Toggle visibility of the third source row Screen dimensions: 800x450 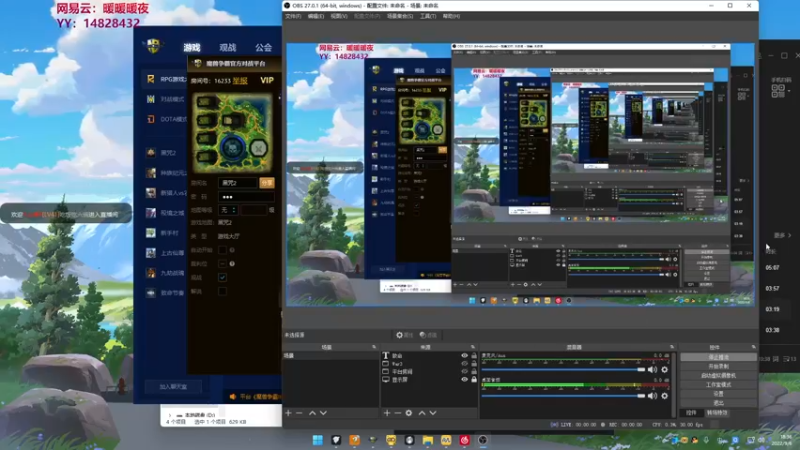[464, 371]
